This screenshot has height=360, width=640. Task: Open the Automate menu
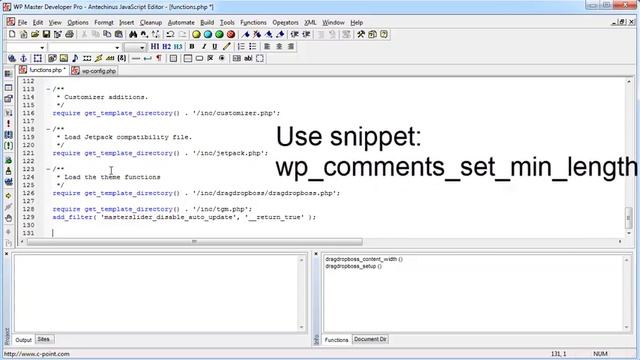tap(181, 22)
